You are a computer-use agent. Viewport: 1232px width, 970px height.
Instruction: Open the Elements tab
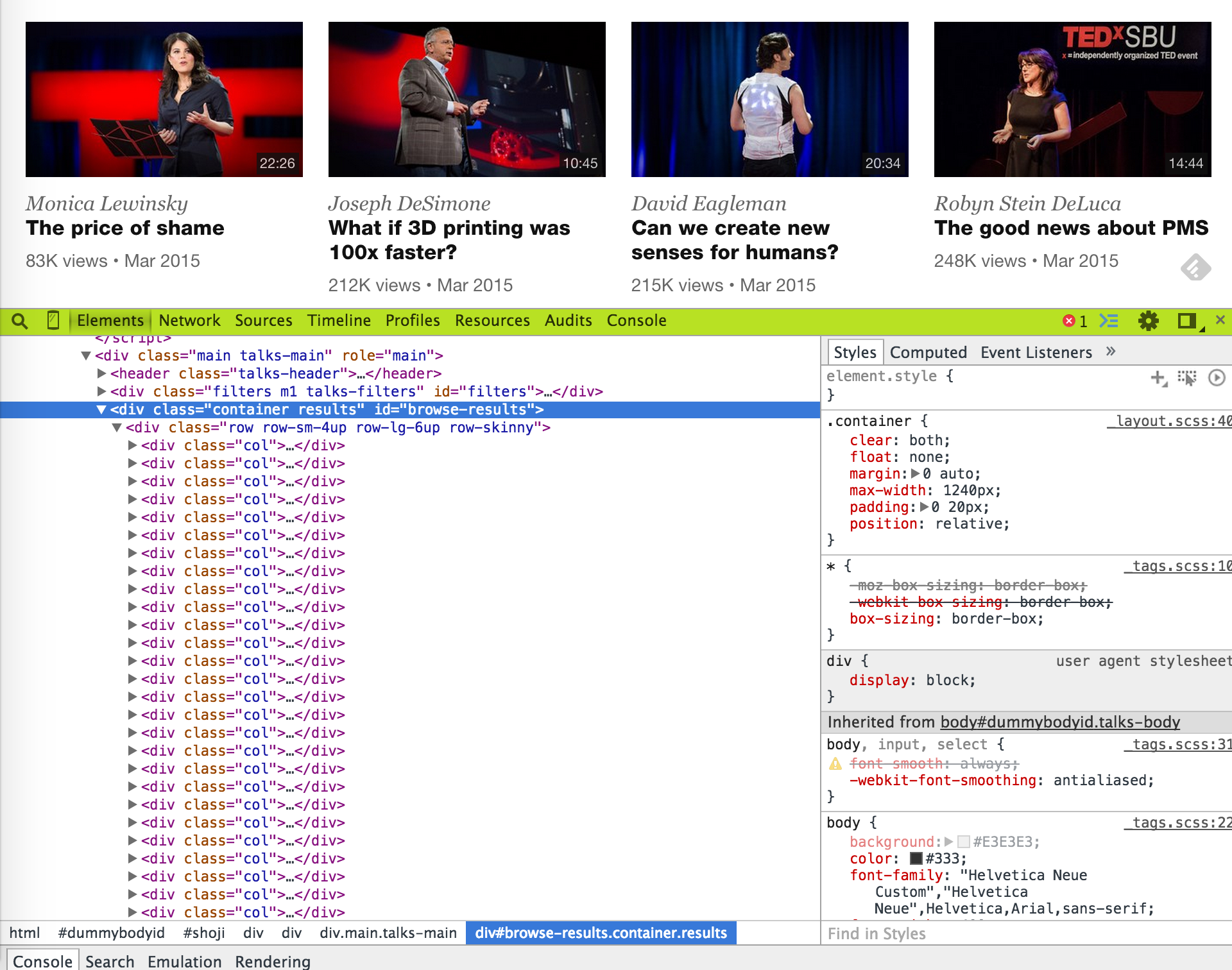[110, 321]
